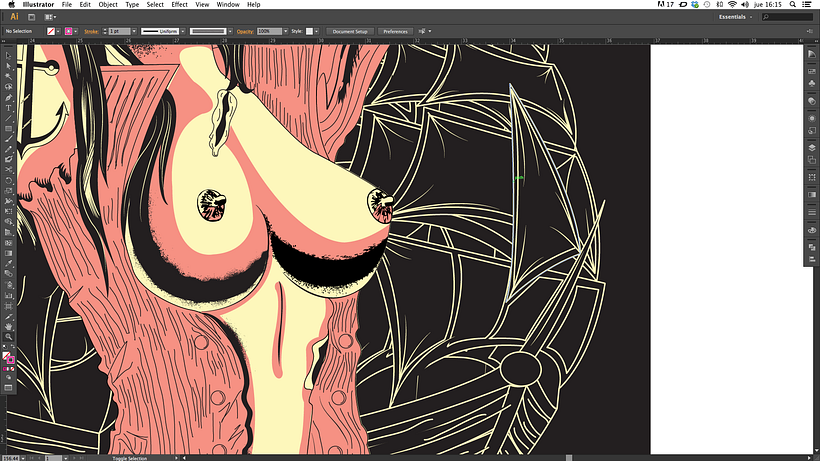This screenshot has height=461, width=820.
Task: Select the Magic Wand tool
Action: (8, 76)
